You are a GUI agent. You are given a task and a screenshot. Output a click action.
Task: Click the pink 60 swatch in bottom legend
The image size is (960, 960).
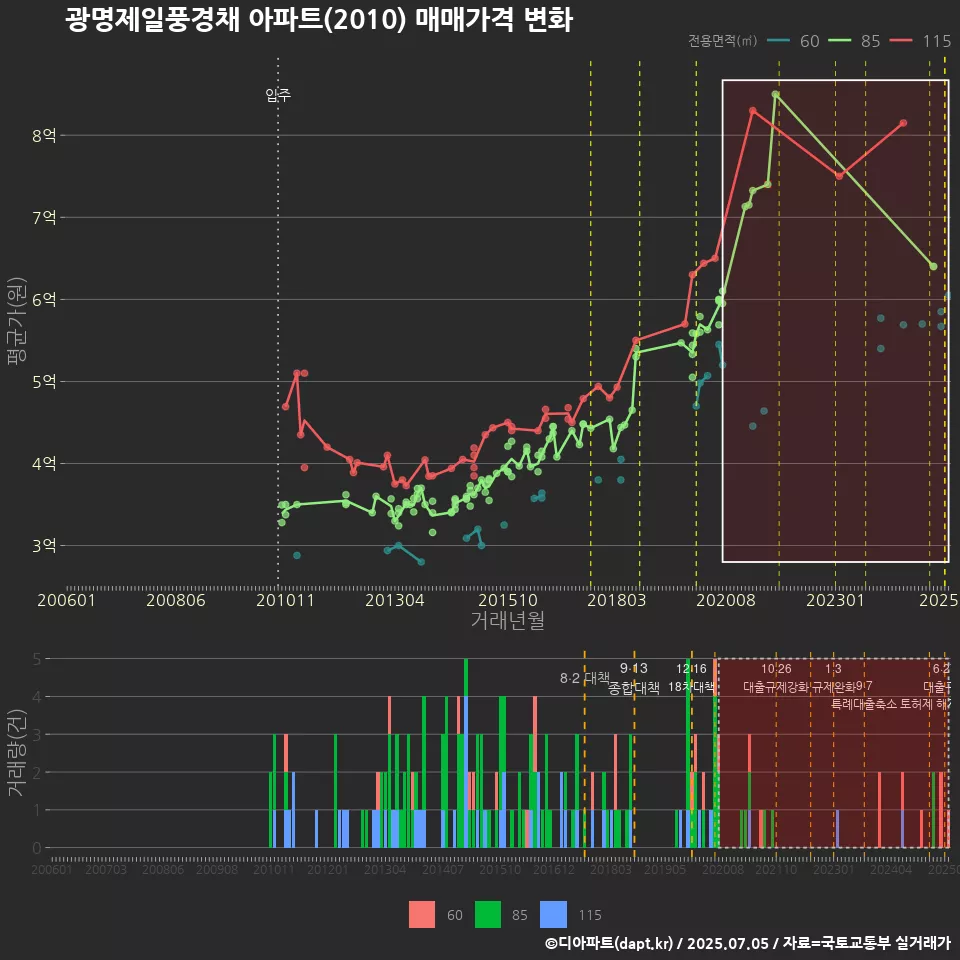coord(422,915)
